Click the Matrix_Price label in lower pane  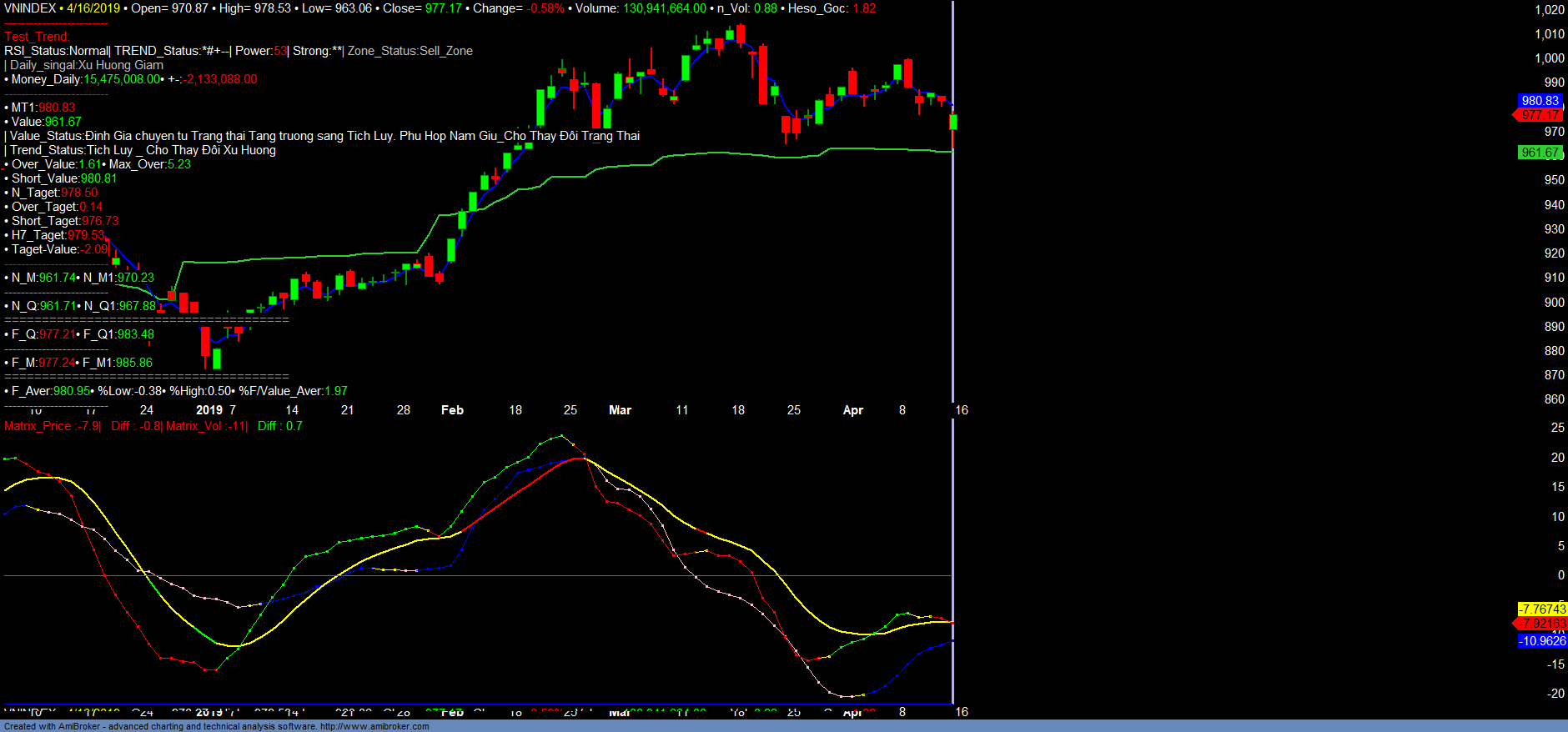pos(38,426)
